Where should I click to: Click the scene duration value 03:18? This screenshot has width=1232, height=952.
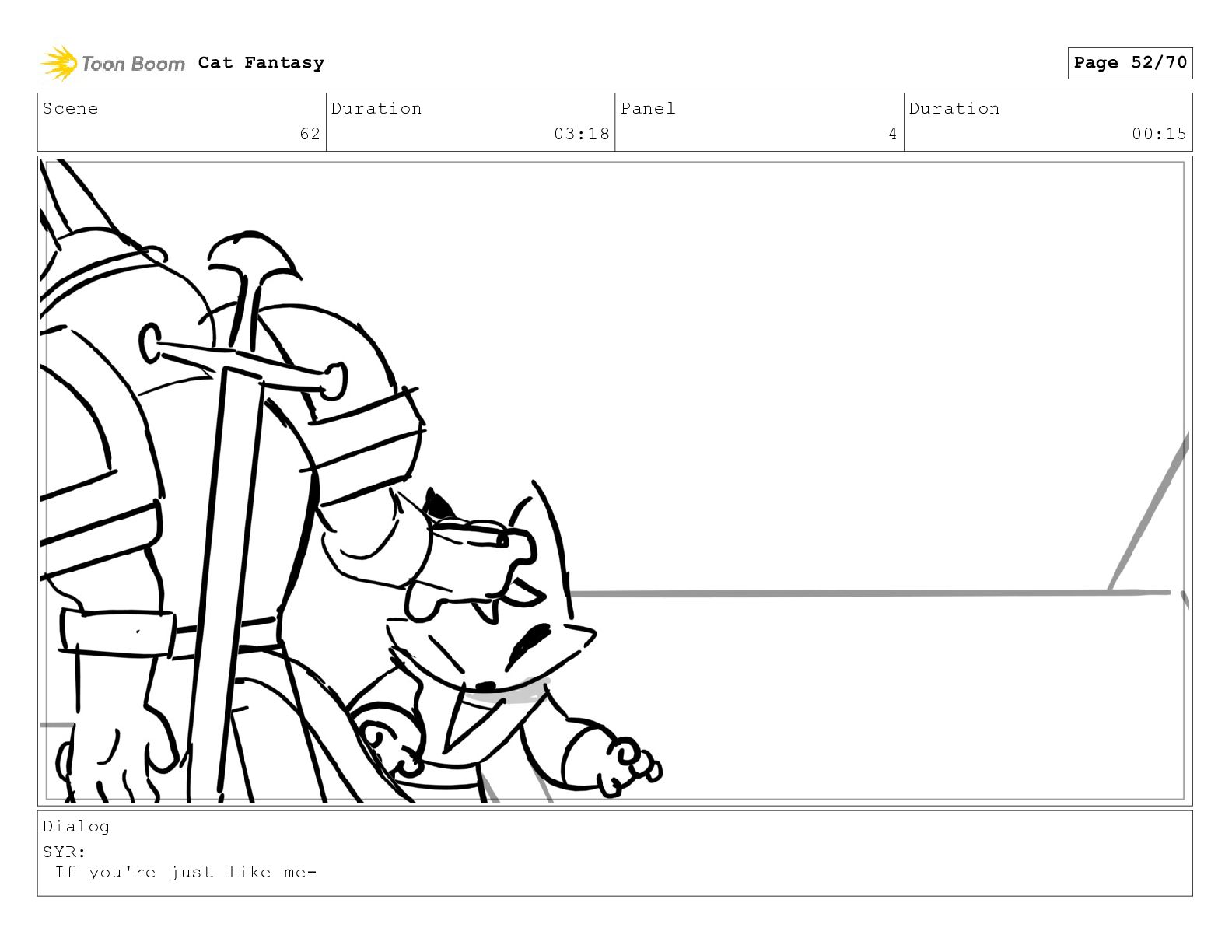(x=581, y=134)
